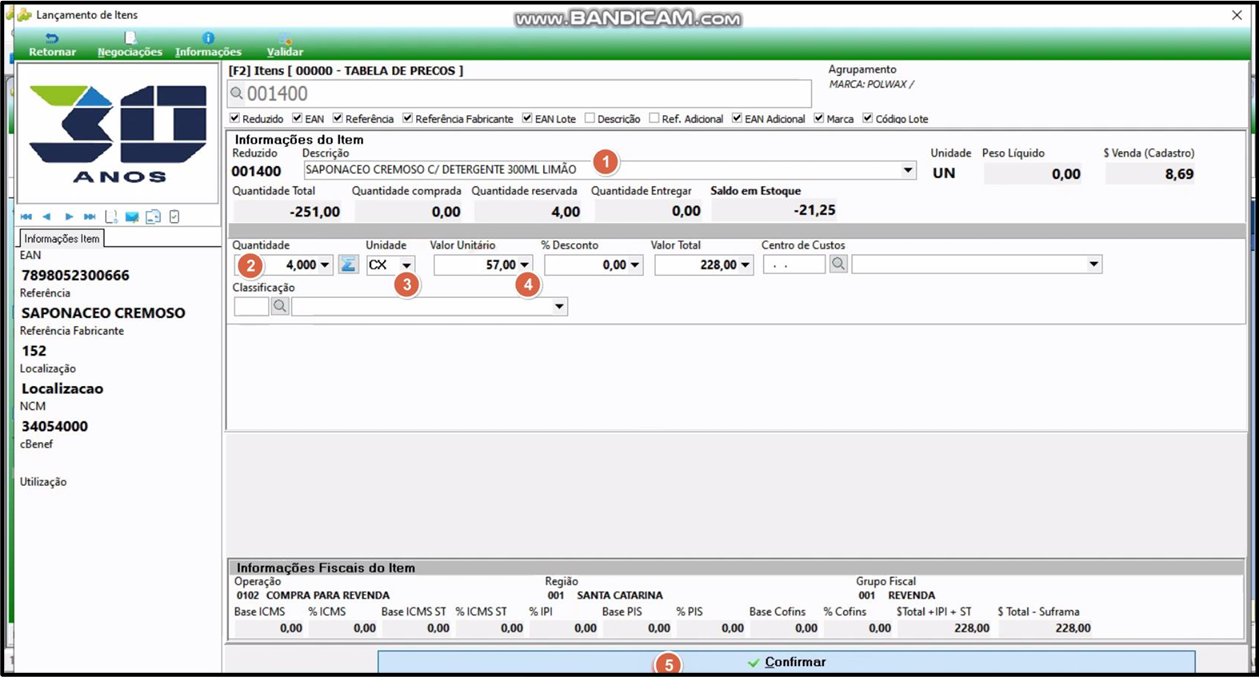Toggle the EAN Lote checkbox

527,118
